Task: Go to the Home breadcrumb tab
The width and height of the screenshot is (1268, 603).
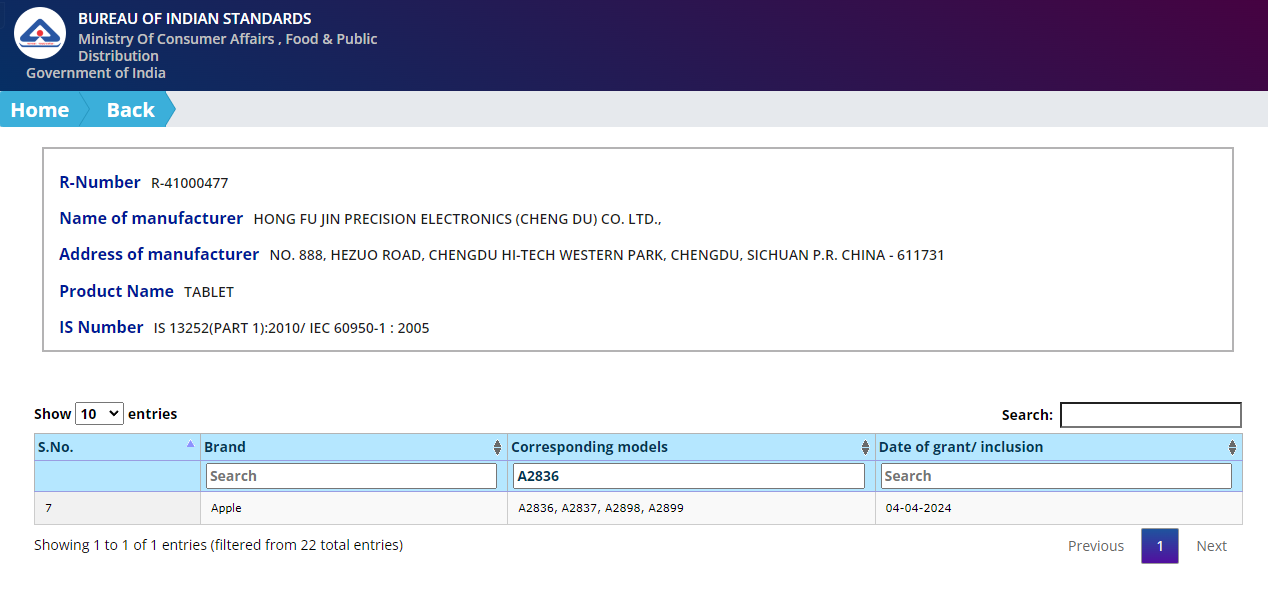Action: tap(40, 110)
